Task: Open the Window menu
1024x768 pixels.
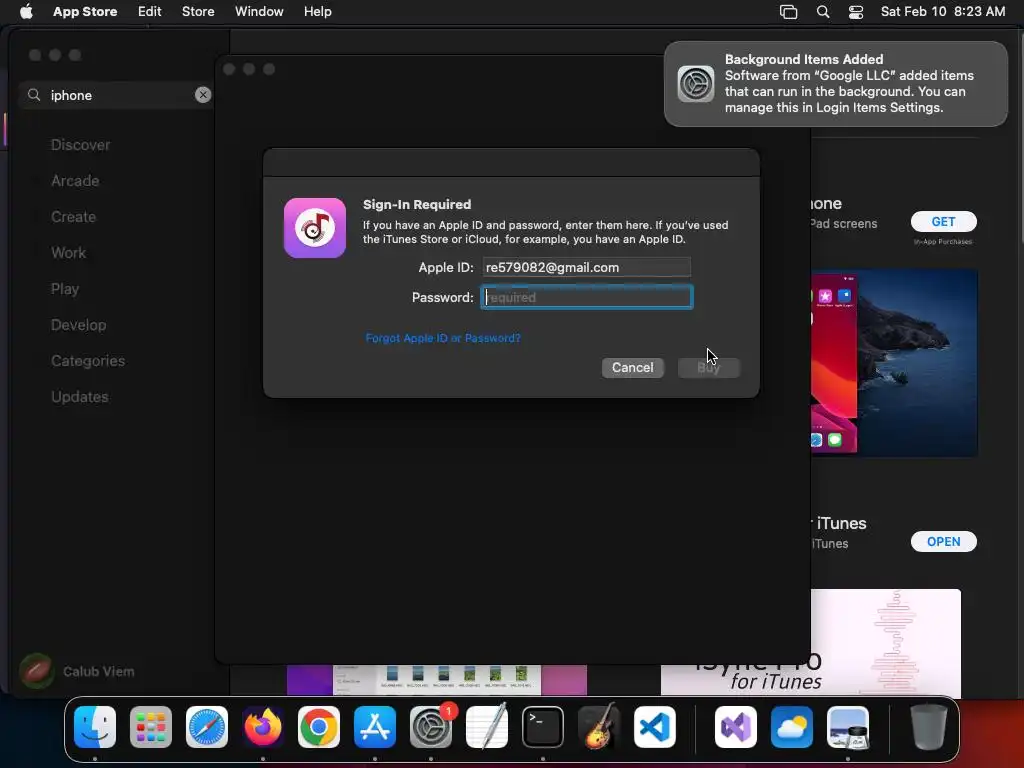Action: (x=259, y=11)
